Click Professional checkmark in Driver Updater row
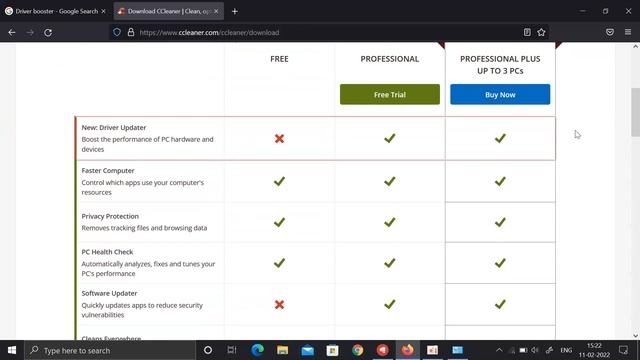This screenshot has width=640, height=360. point(390,138)
